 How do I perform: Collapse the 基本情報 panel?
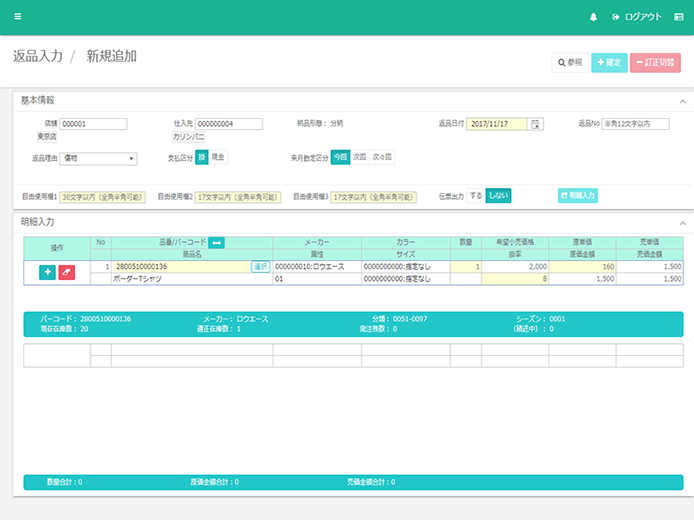coord(682,101)
